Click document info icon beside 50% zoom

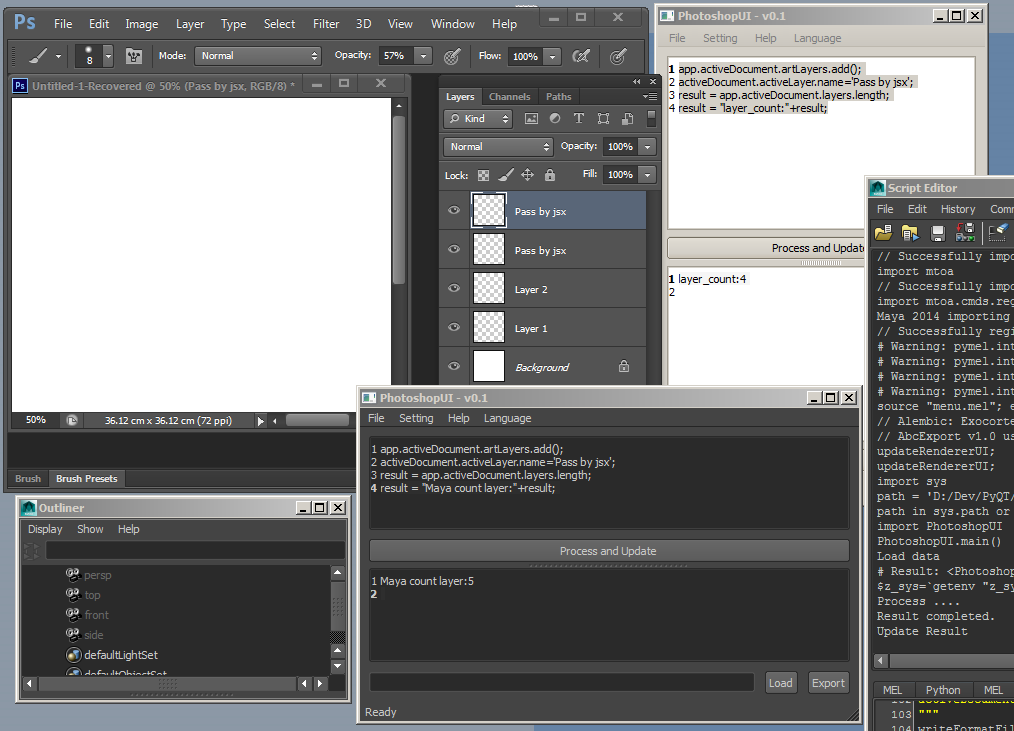[x=71, y=420]
